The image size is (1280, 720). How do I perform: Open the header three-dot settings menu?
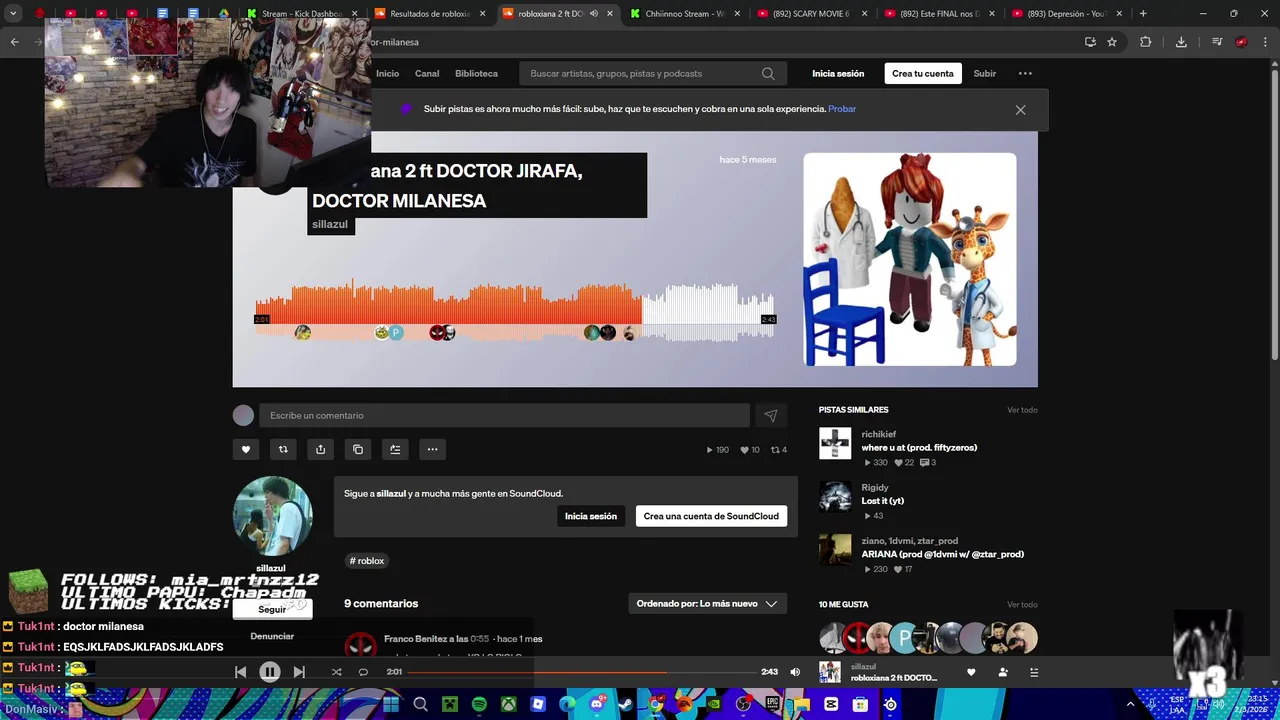pos(1025,74)
